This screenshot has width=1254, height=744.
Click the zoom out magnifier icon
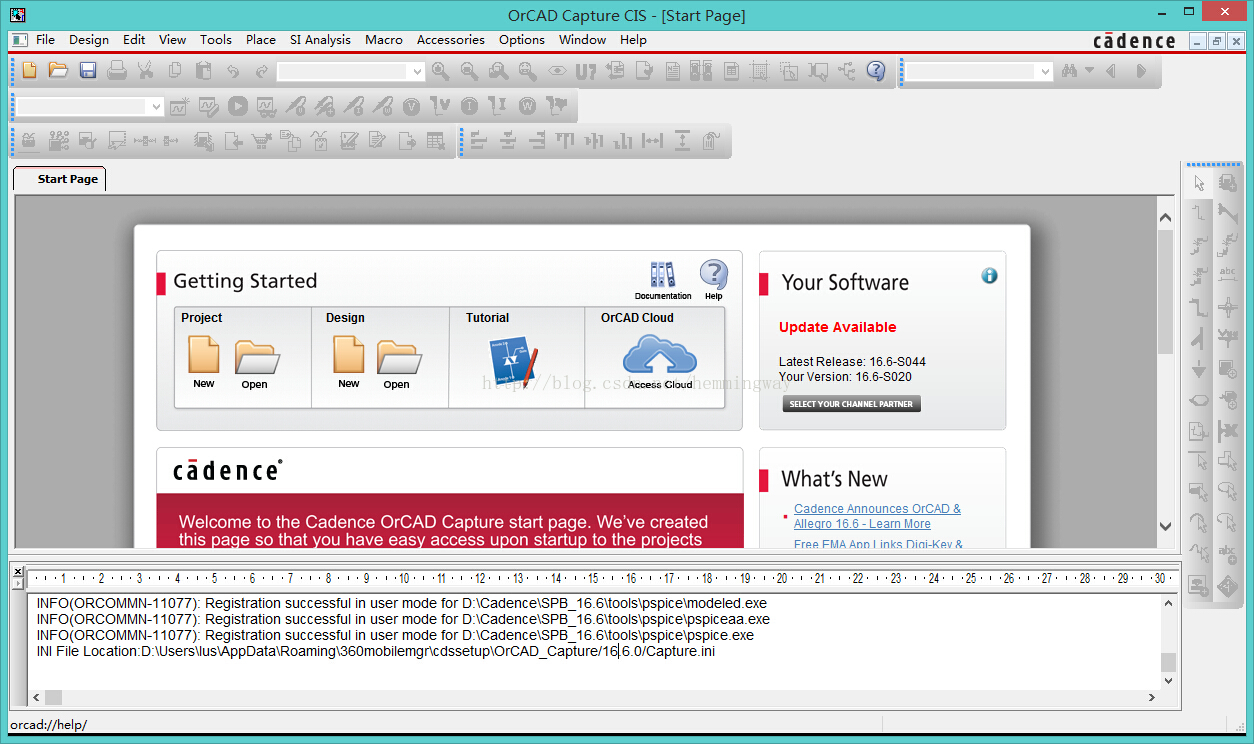click(469, 71)
